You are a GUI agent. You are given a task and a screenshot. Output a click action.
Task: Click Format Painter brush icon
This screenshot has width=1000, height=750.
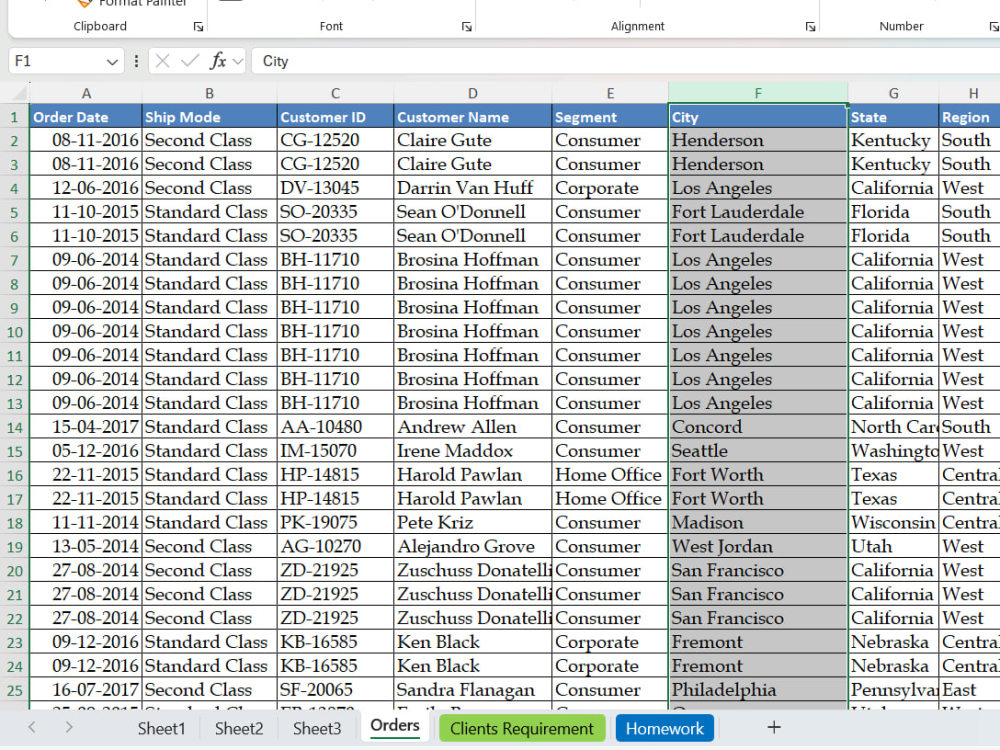85,3
